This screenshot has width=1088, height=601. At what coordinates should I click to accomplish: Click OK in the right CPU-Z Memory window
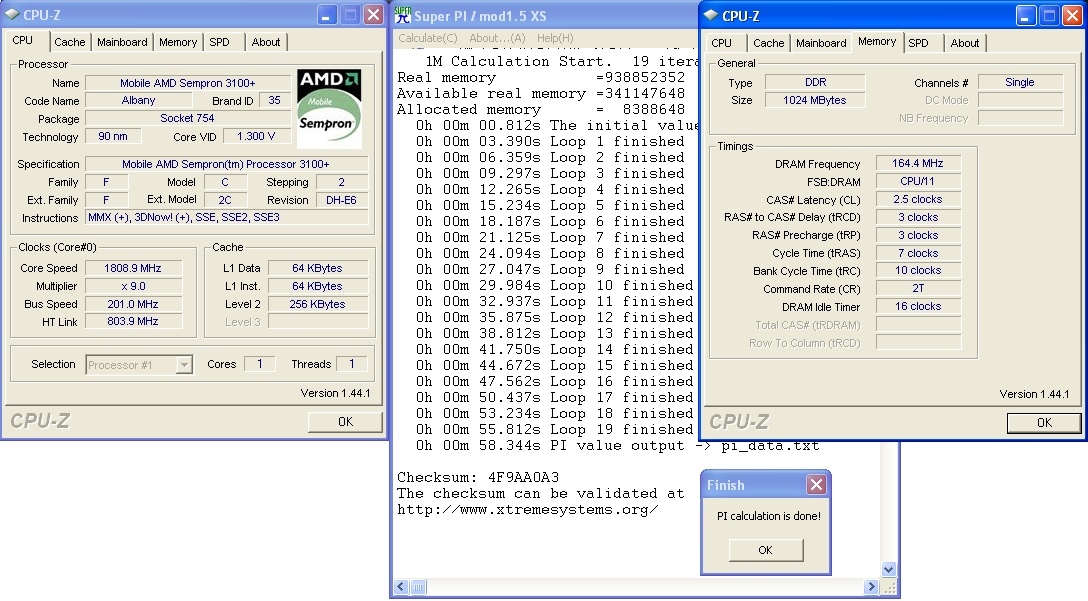click(x=1044, y=423)
